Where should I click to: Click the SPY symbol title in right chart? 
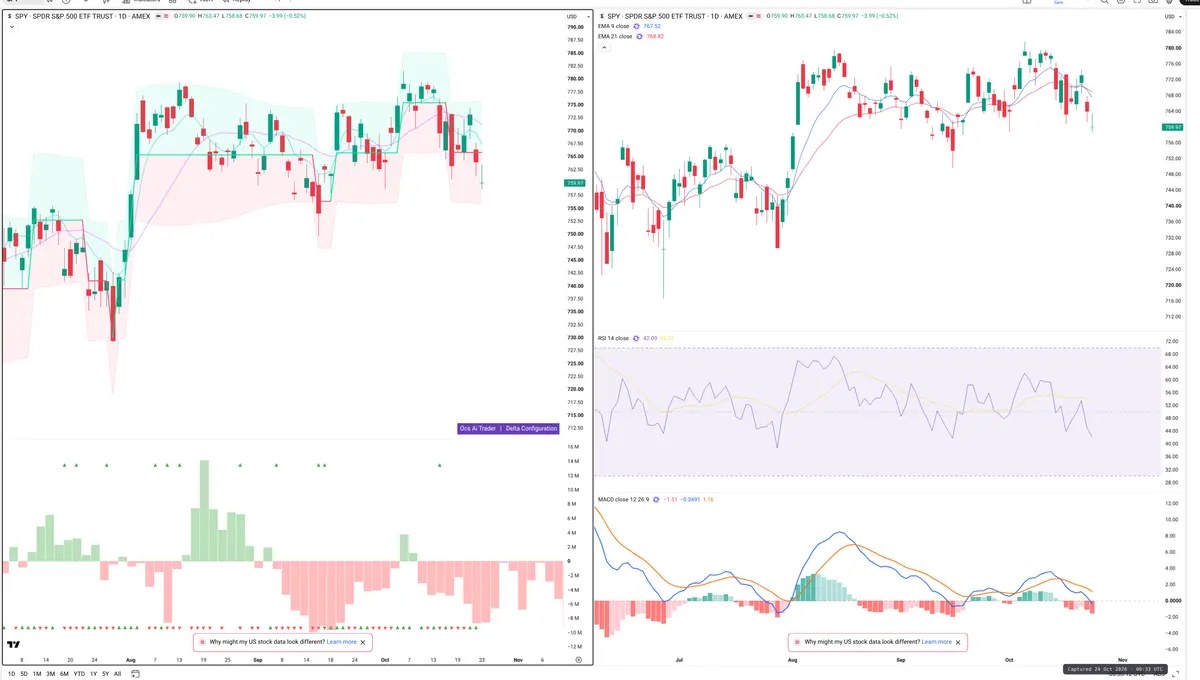pyautogui.click(x=675, y=16)
